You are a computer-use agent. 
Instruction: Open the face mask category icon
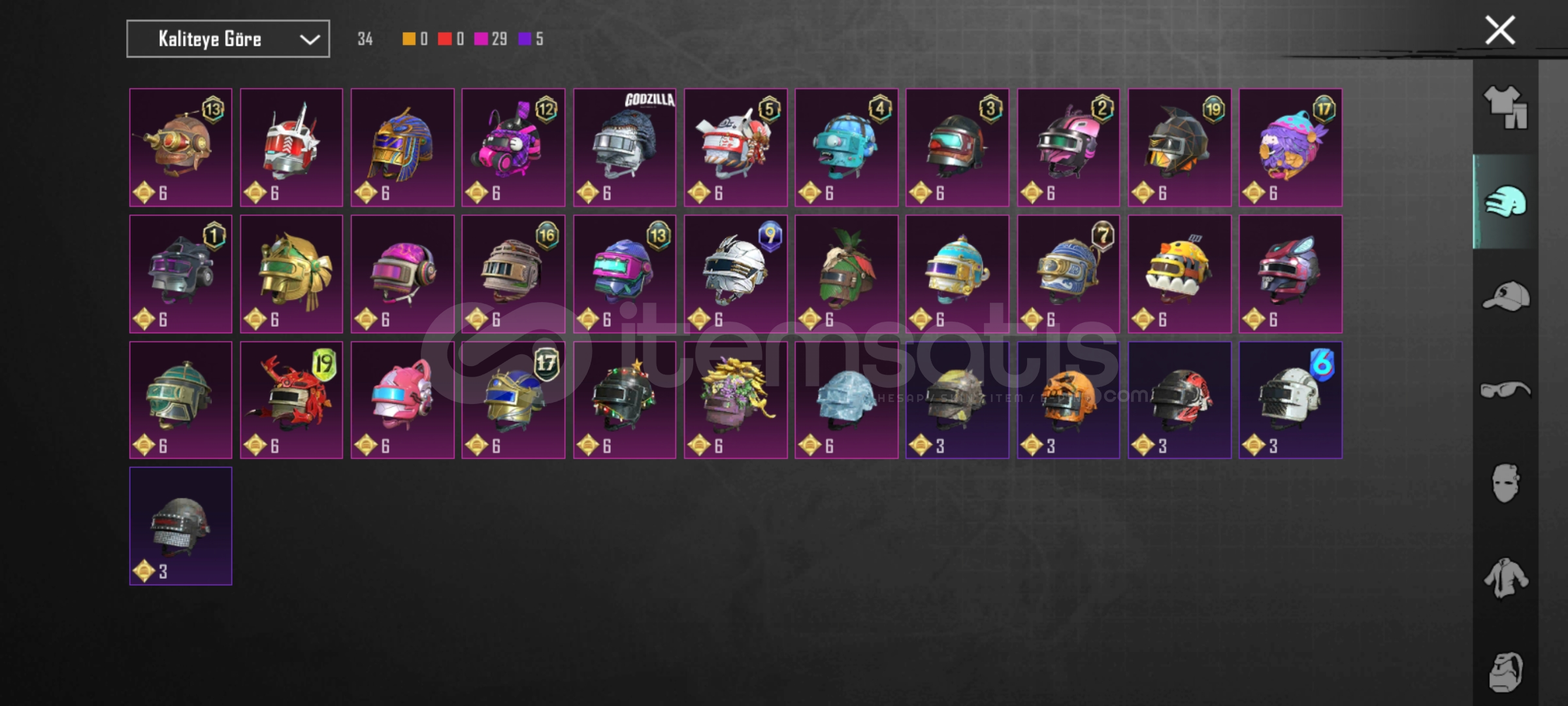point(1505,484)
